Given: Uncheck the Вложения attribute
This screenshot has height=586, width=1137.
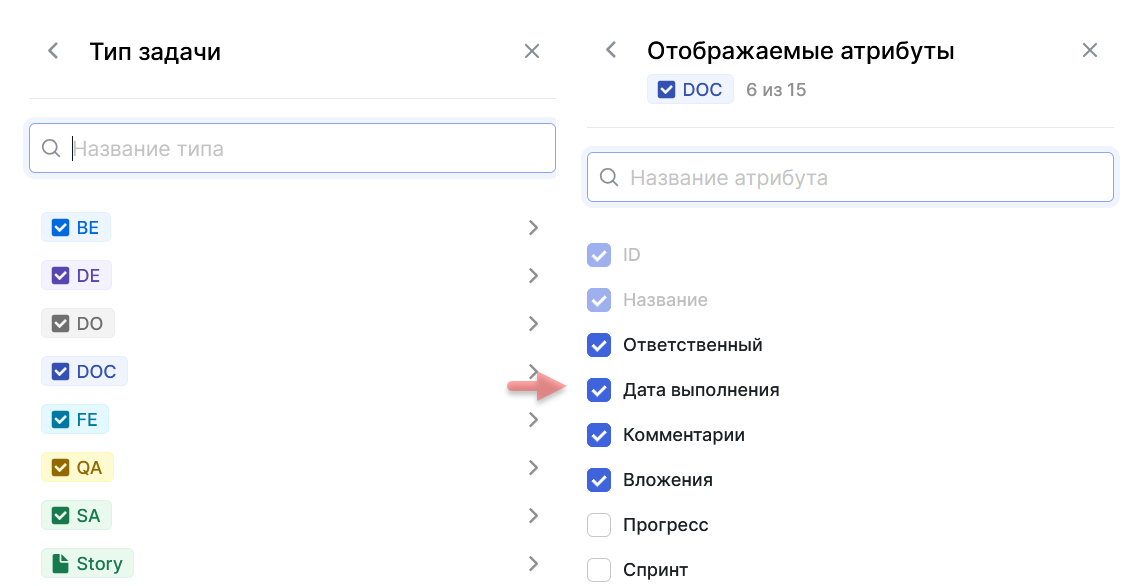Looking at the screenshot, I should (x=599, y=479).
